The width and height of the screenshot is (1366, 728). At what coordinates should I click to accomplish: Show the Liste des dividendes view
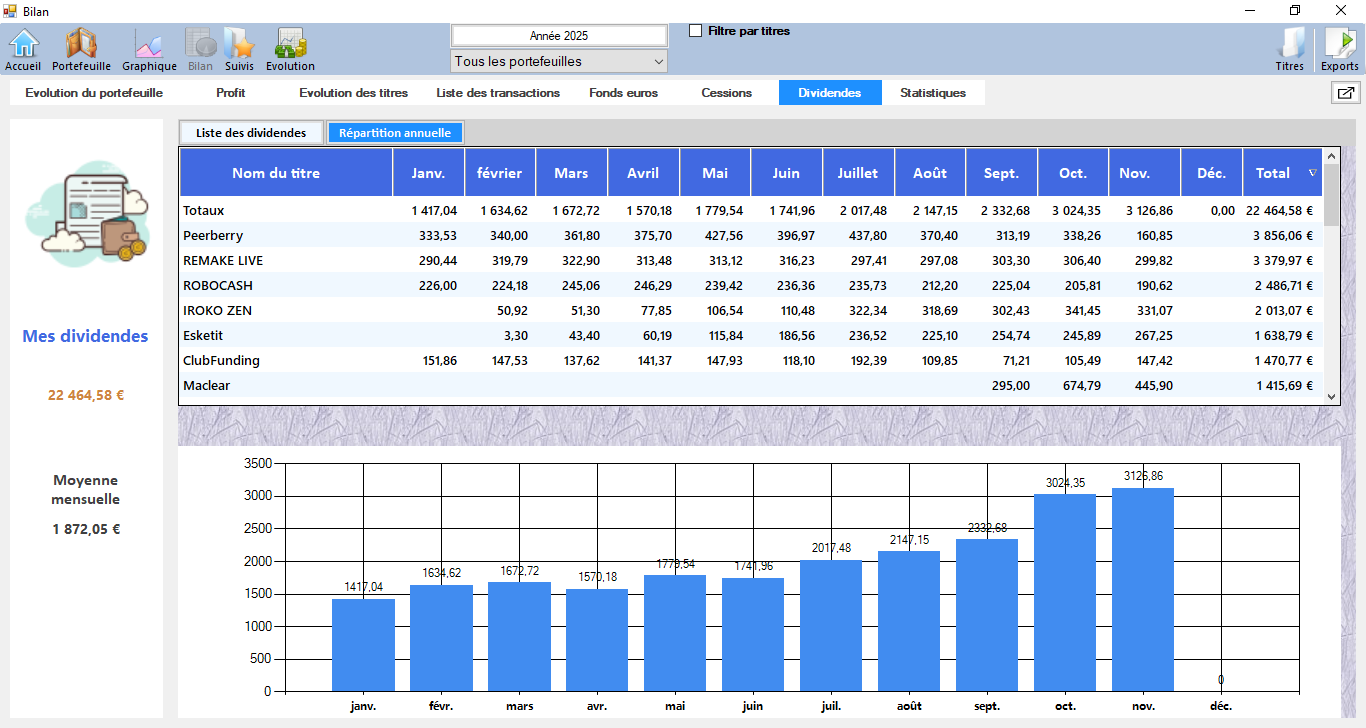(x=251, y=133)
